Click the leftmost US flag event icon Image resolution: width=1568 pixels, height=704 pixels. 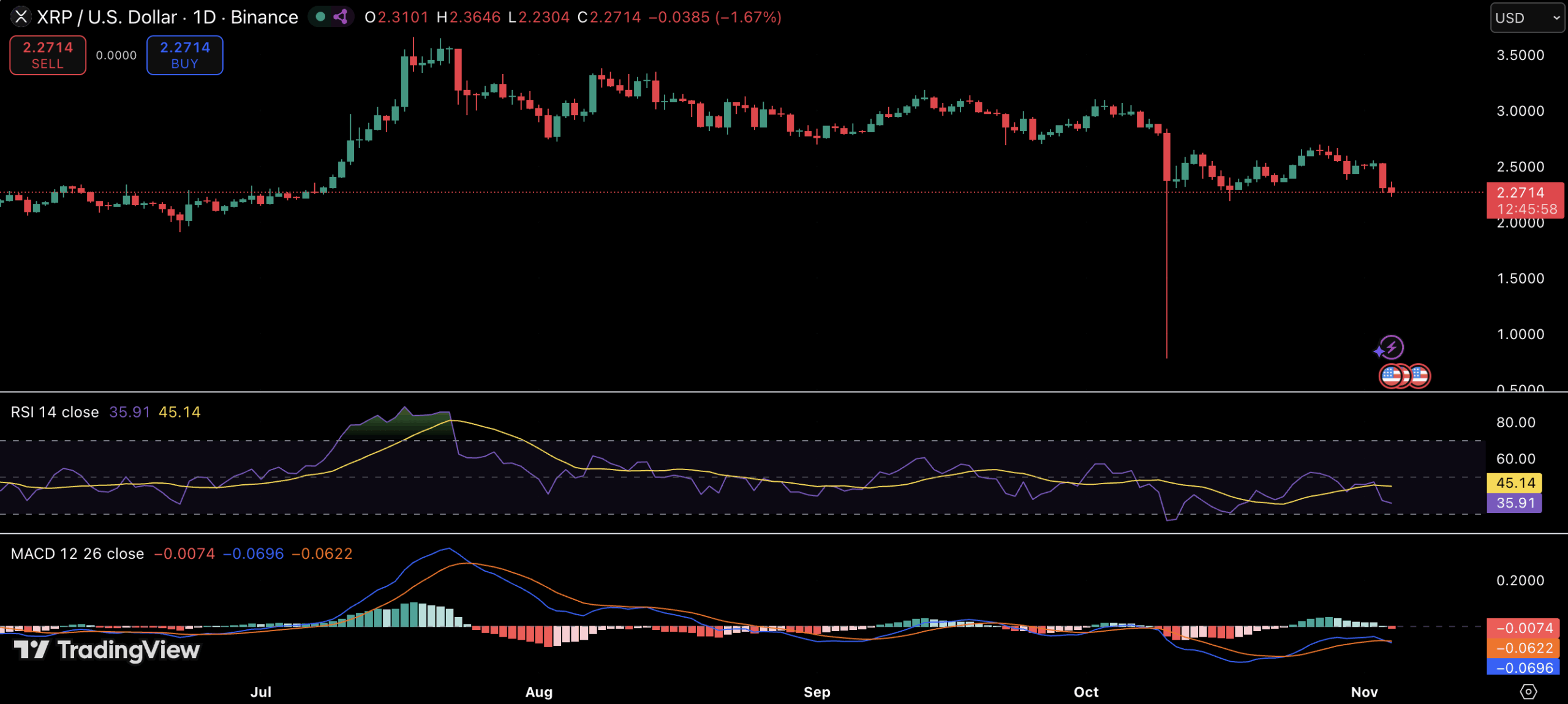(x=1391, y=375)
